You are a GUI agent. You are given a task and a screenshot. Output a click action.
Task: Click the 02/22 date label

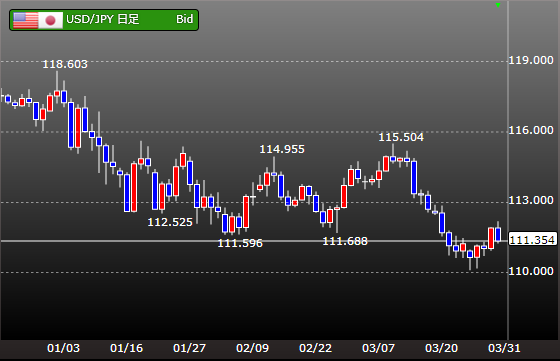point(315,348)
